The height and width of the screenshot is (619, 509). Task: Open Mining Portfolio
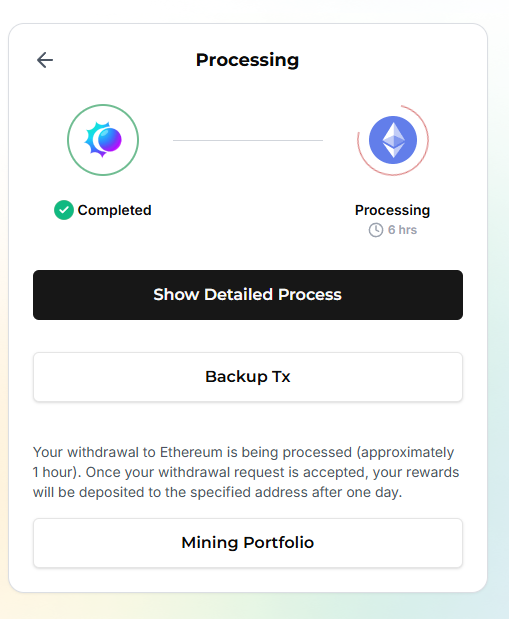248,543
